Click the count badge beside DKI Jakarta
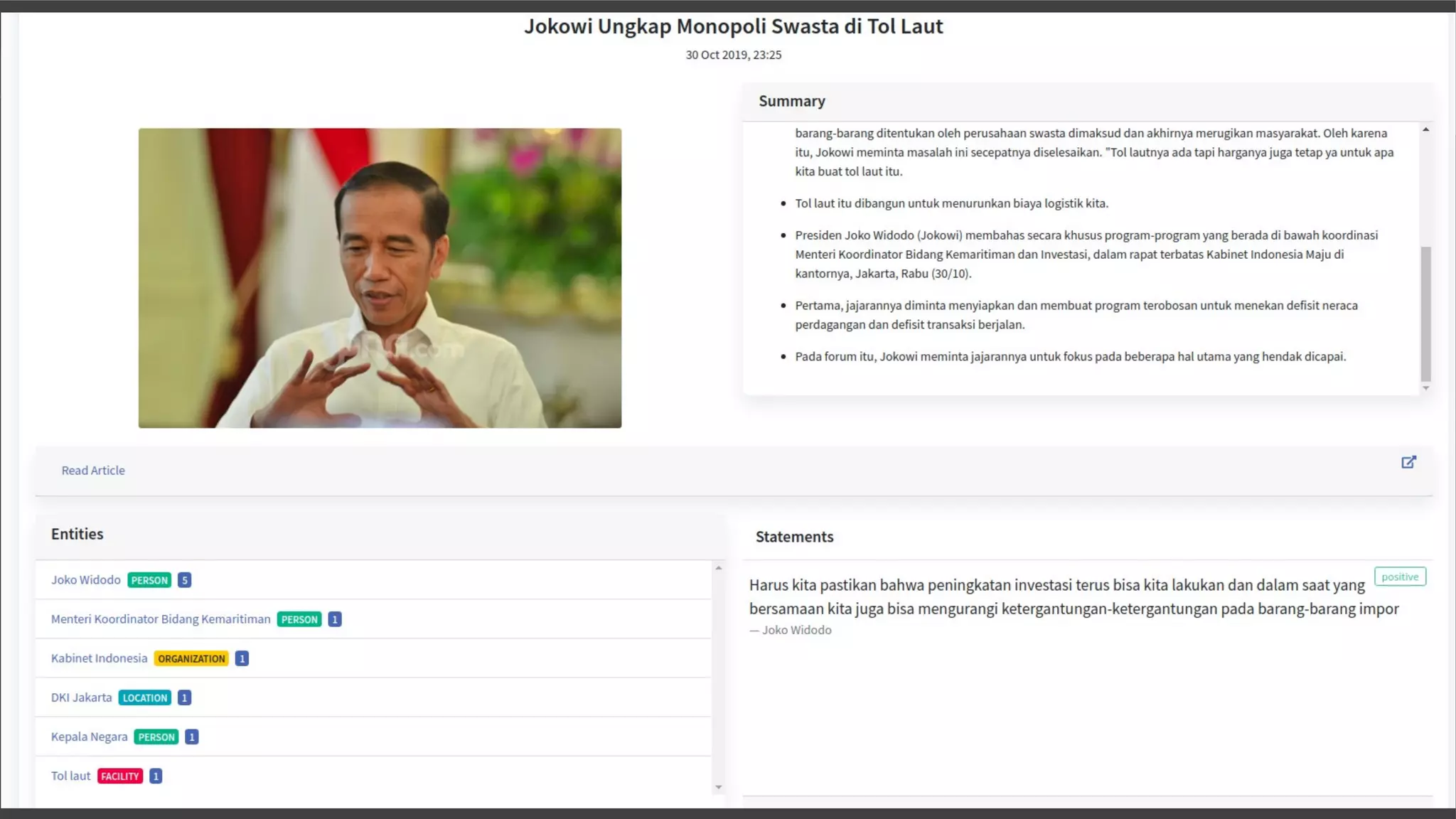Image resolution: width=1456 pixels, height=819 pixels. [184, 697]
